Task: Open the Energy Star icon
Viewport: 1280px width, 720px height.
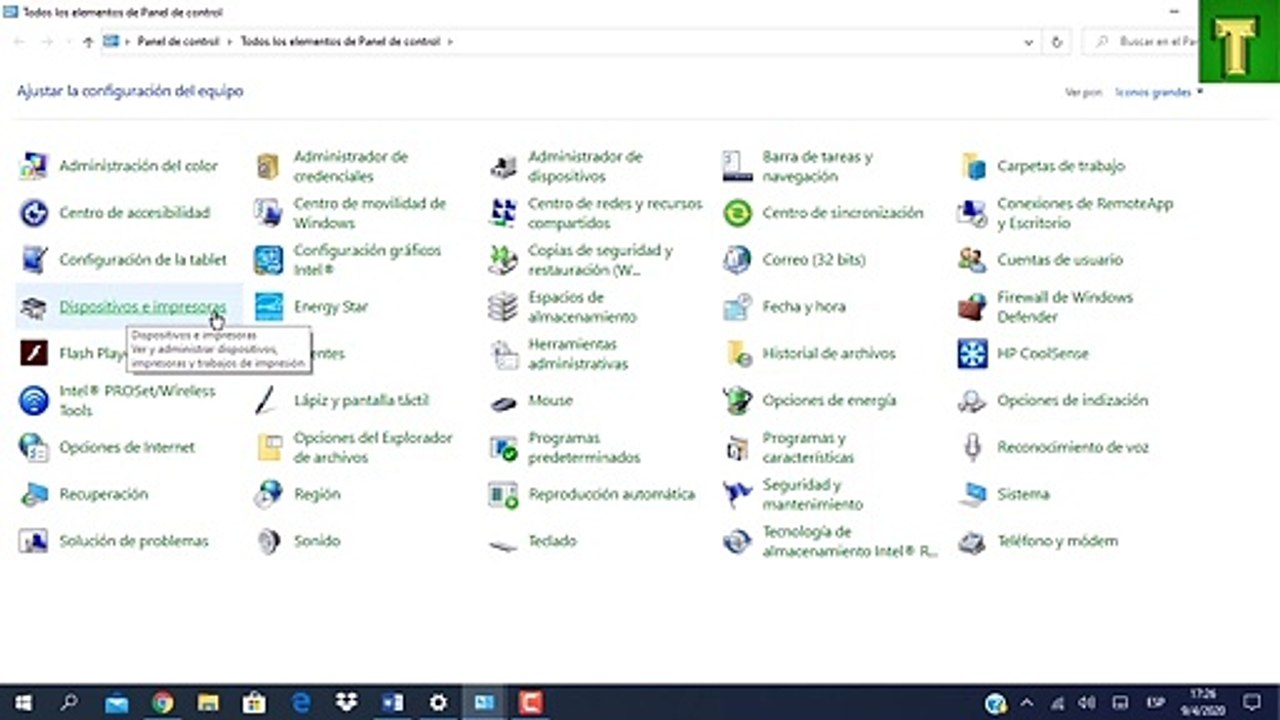Action: (x=268, y=307)
